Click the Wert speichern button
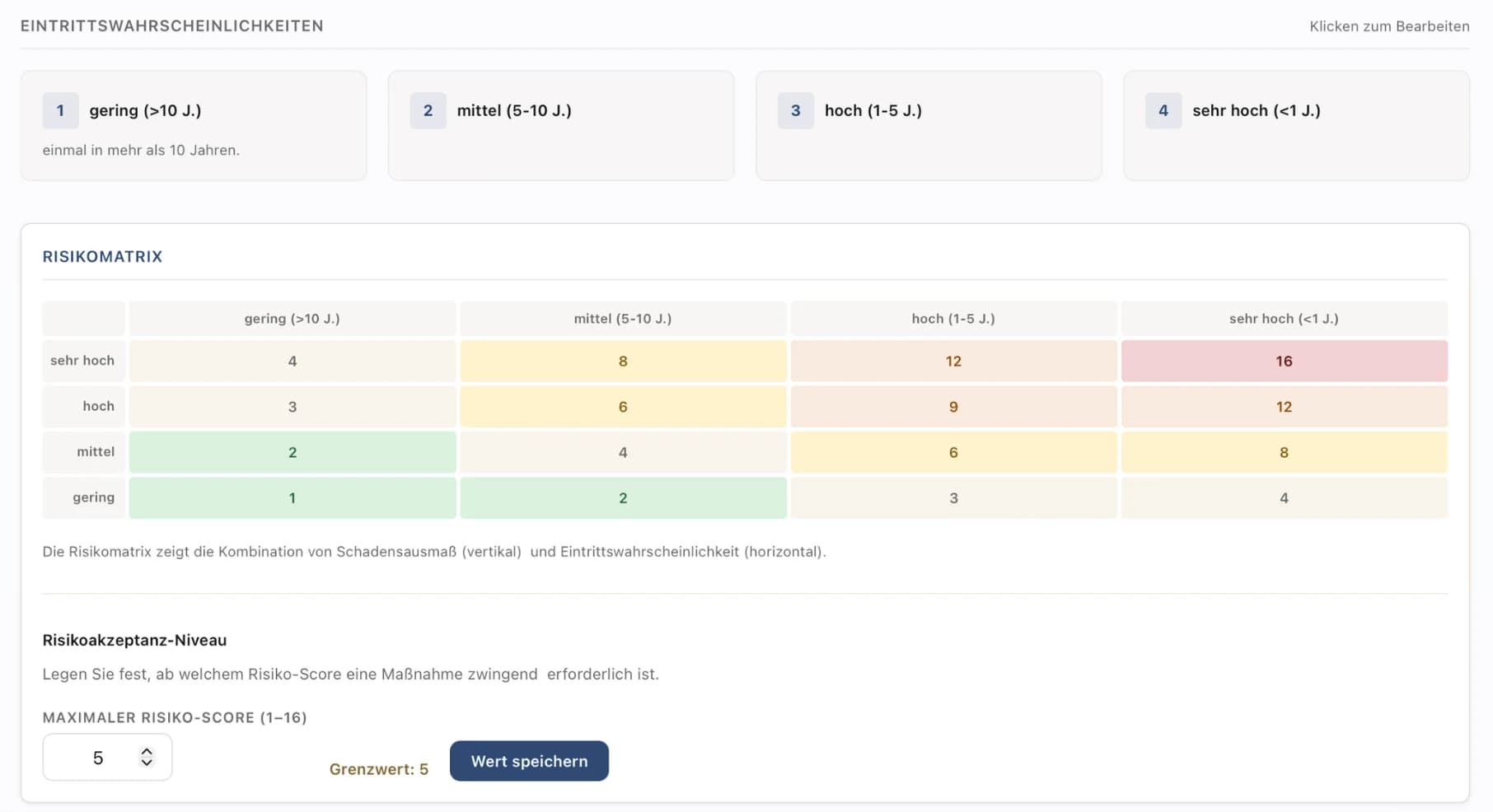The height and width of the screenshot is (812, 1493). click(529, 761)
